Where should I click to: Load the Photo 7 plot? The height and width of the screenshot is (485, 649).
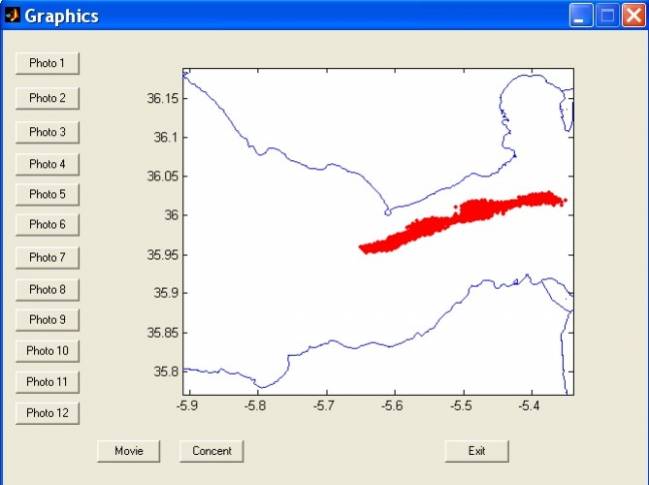(47, 258)
